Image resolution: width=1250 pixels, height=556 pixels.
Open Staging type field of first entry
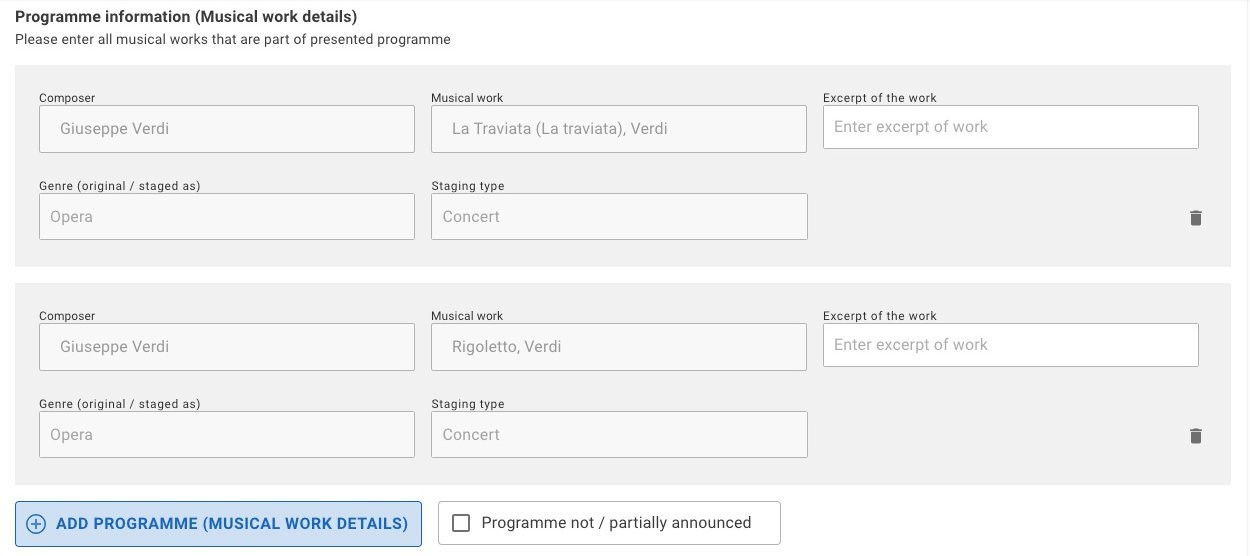click(619, 217)
